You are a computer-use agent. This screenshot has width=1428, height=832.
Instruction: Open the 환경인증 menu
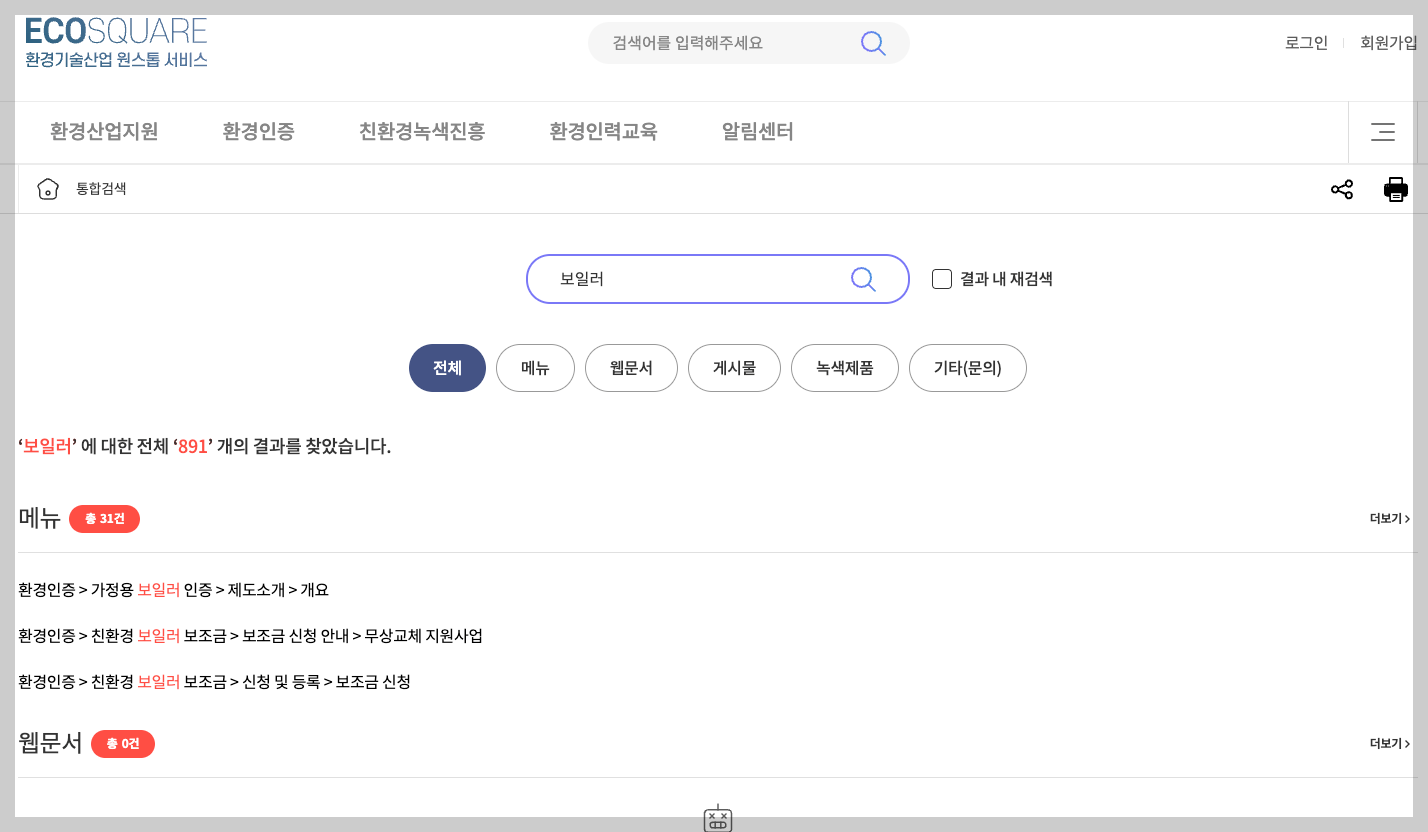[x=259, y=131]
